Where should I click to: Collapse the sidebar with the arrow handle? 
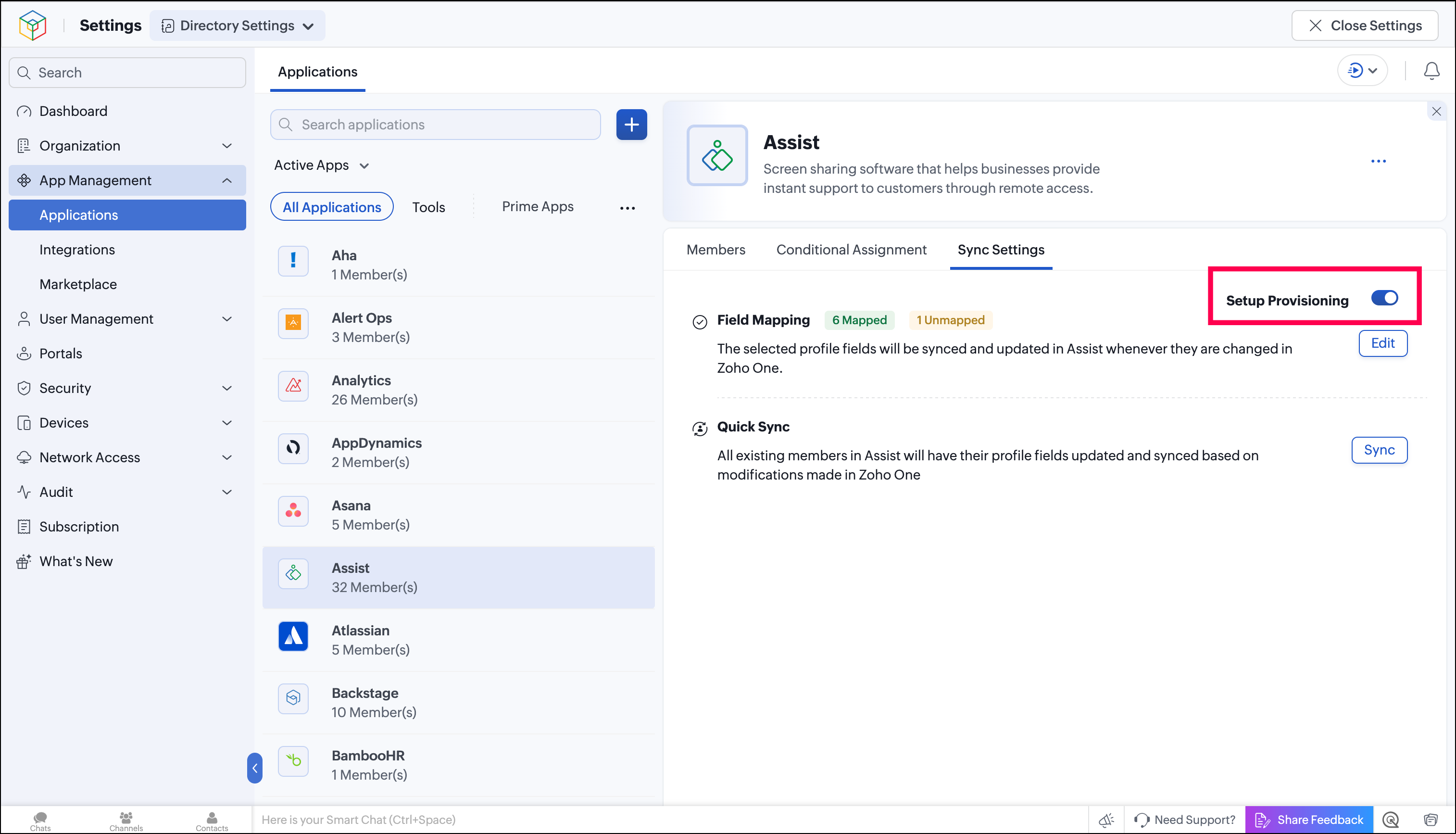pos(255,768)
